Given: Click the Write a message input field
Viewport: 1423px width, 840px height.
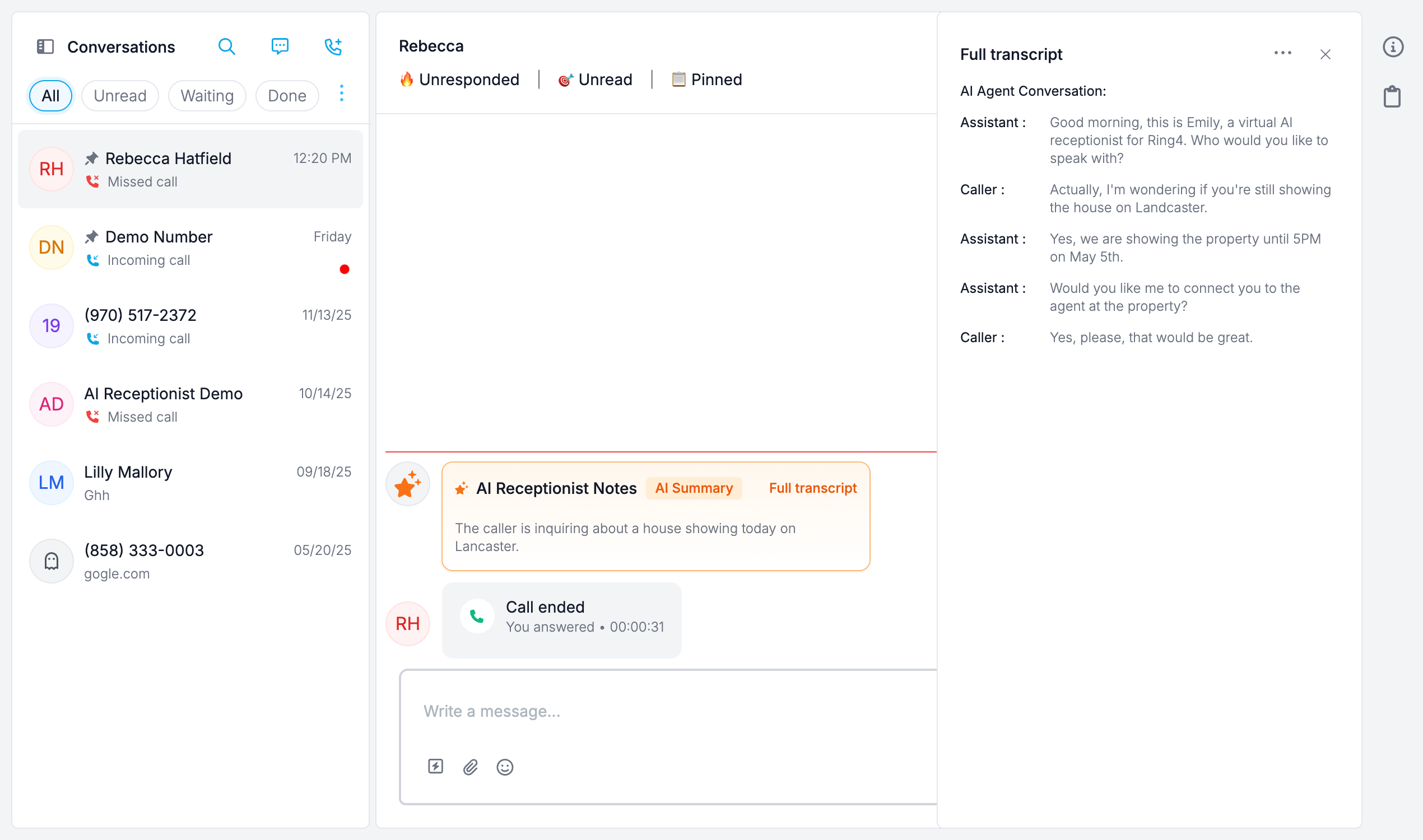Looking at the screenshot, I should click(x=668, y=711).
